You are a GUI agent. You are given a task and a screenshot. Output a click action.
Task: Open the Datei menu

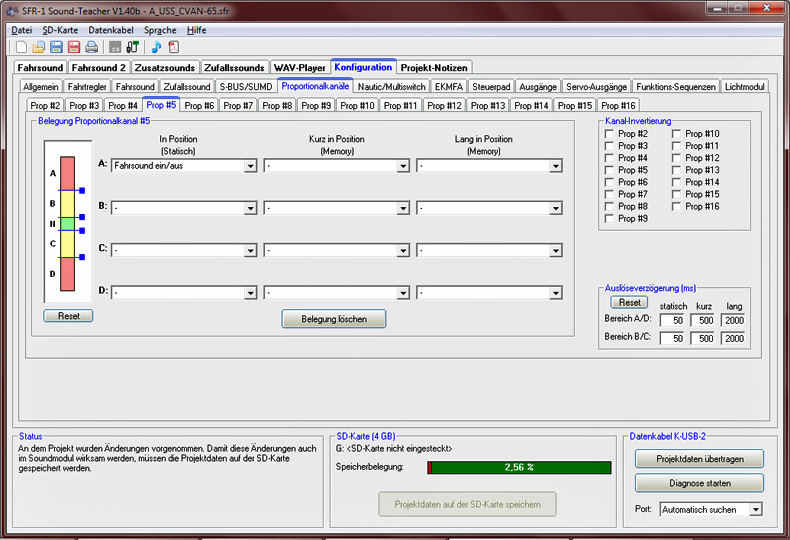click(22, 30)
